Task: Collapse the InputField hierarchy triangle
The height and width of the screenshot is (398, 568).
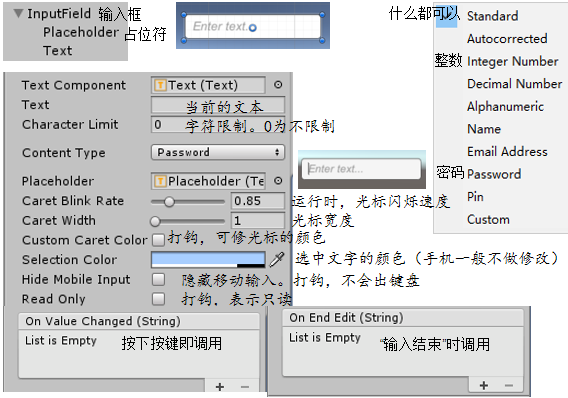Action: (x=18, y=13)
